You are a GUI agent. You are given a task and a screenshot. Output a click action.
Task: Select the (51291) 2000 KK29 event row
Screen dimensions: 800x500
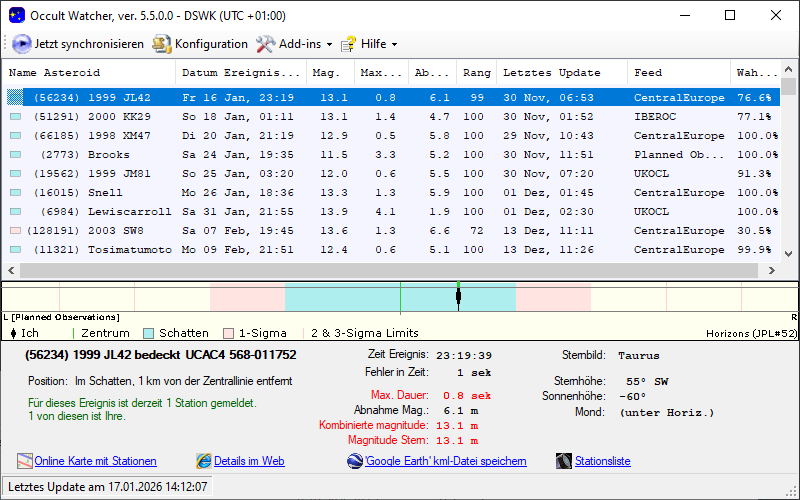pos(393,116)
